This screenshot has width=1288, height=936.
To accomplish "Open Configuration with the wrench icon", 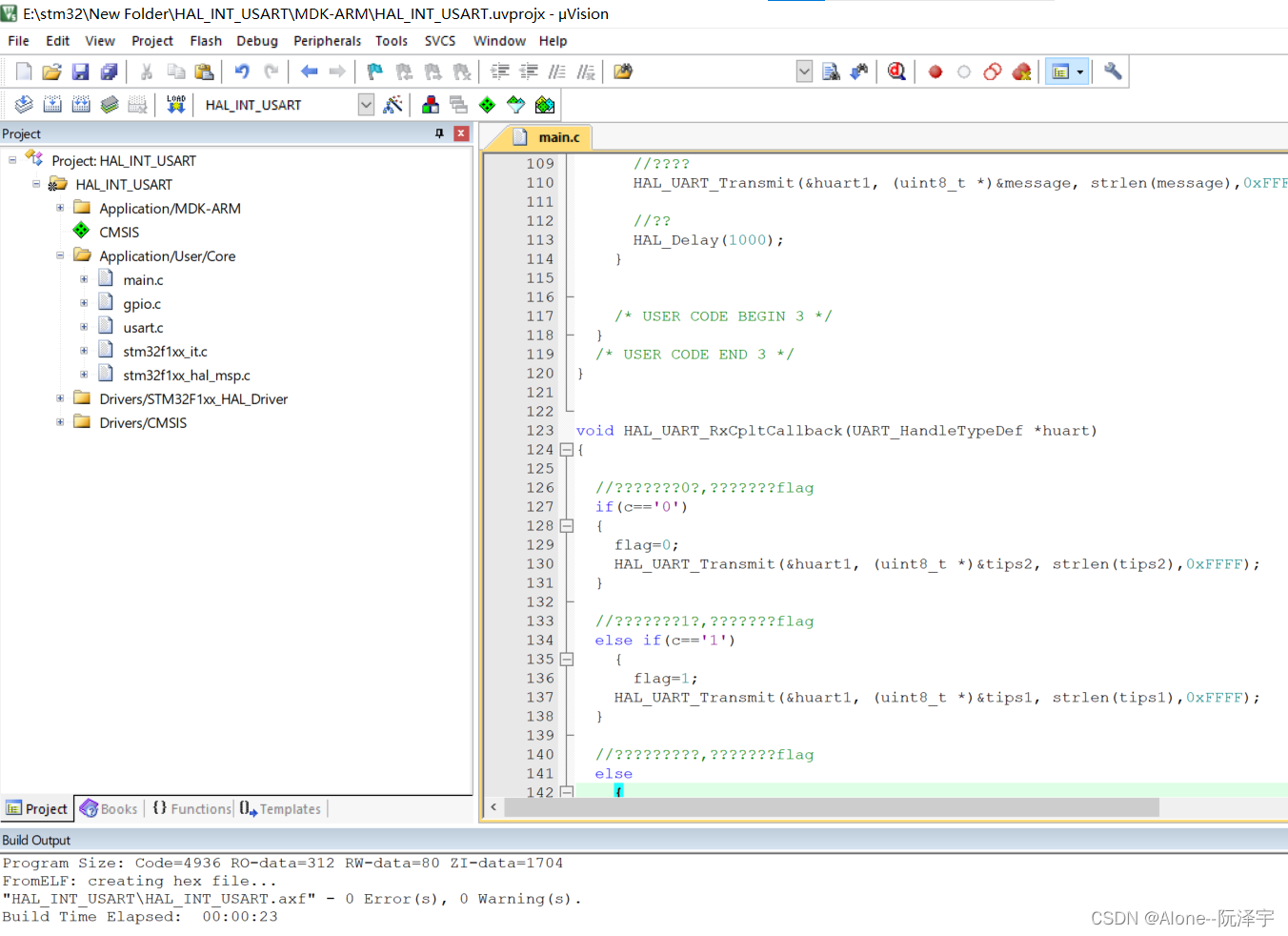I will click(x=1113, y=71).
